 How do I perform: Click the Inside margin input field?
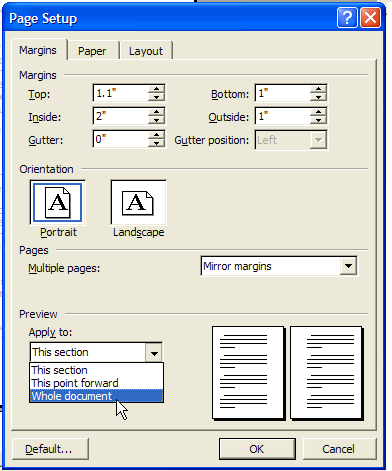click(x=121, y=116)
